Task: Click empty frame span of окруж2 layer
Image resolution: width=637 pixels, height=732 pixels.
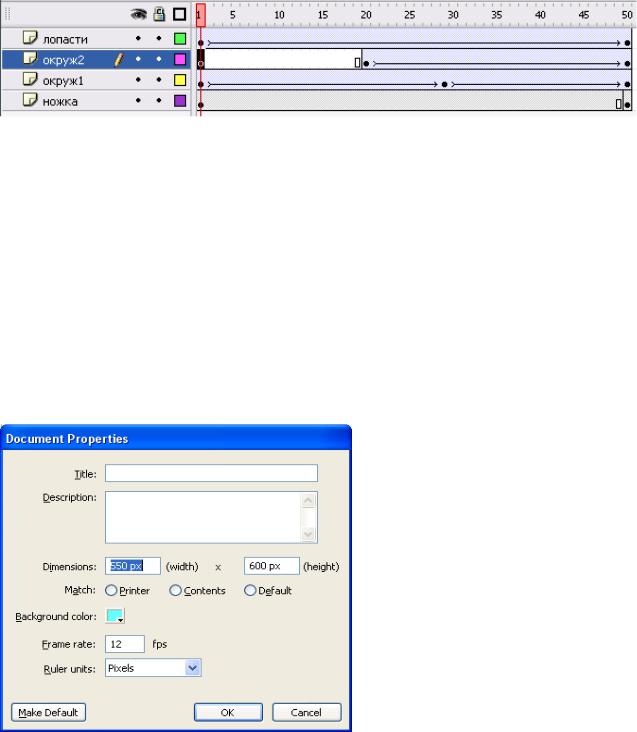Action: pyautogui.click(x=282, y=59)
